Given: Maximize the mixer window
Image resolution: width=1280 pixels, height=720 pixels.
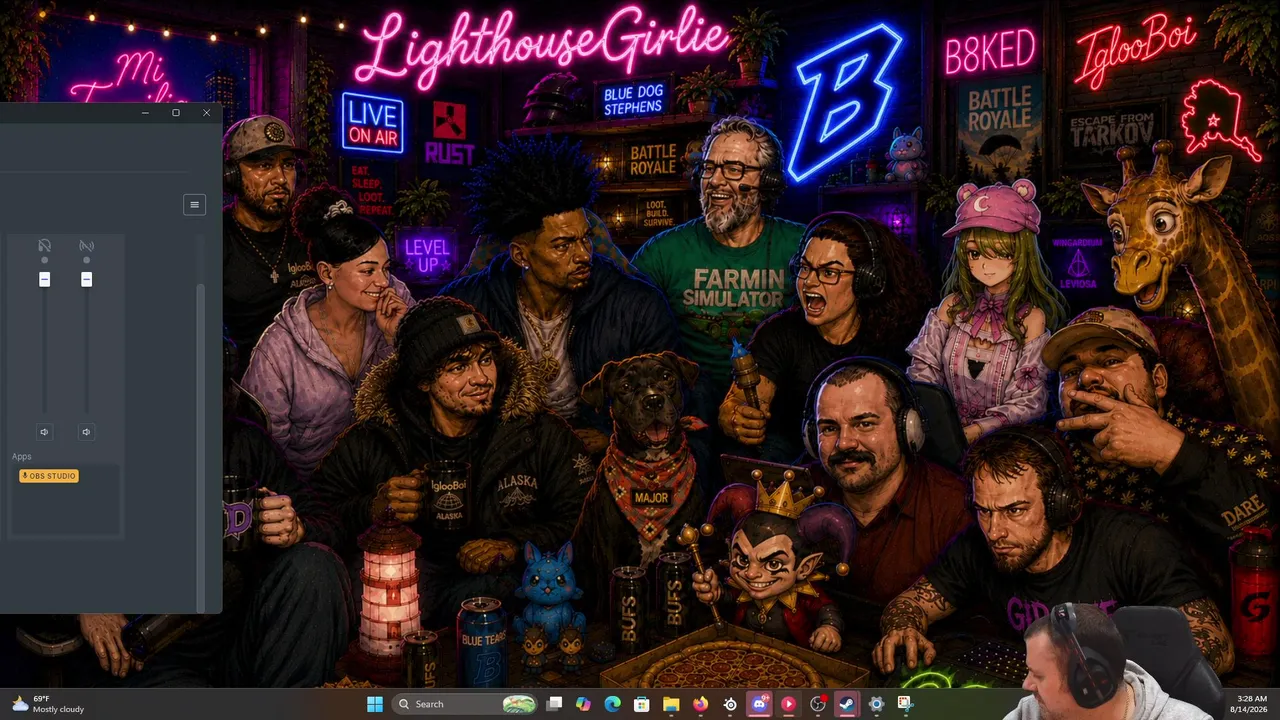Looking at the screenshot, I should click(176, 113).
